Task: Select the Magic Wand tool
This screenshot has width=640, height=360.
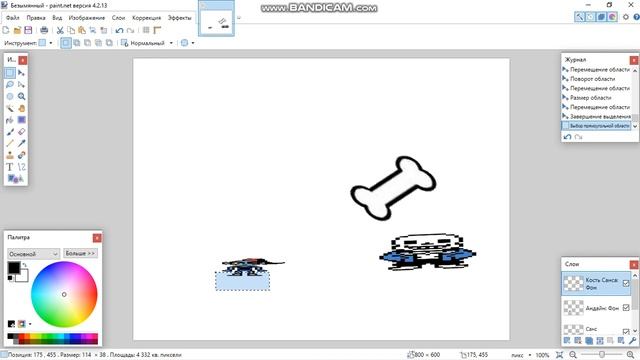Action: [10, 108]
